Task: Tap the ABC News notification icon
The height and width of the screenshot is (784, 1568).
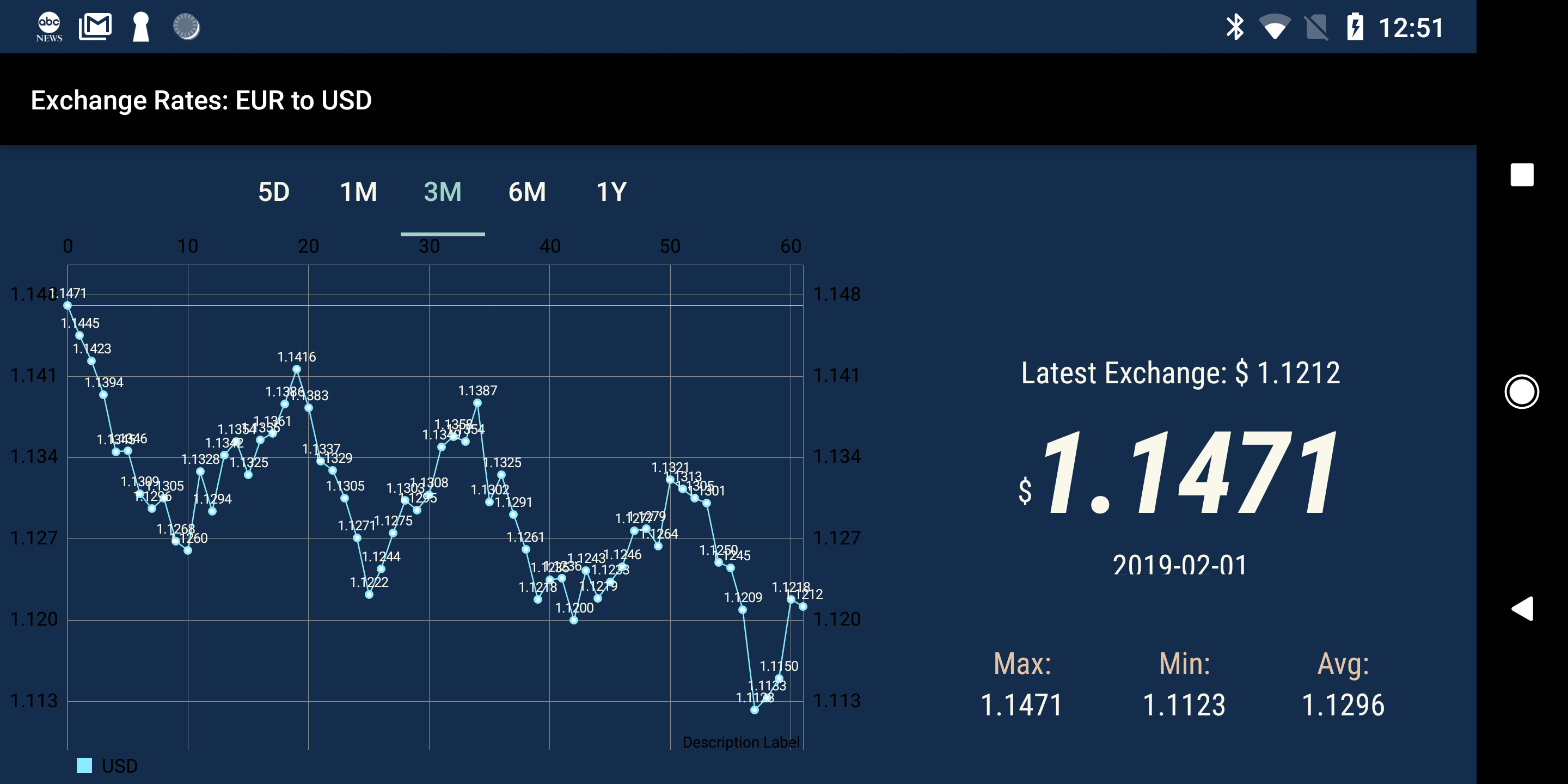Action: [x=48, y=27]
